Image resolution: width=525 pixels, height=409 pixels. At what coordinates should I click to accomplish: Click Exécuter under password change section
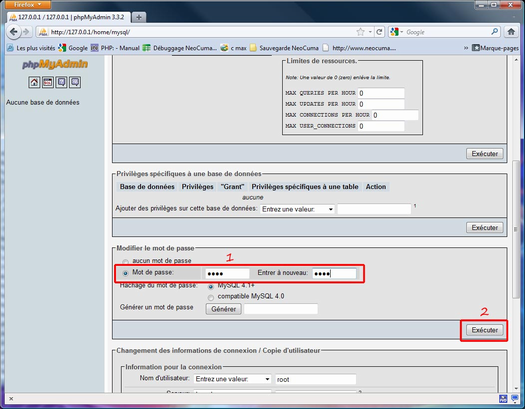484,330
